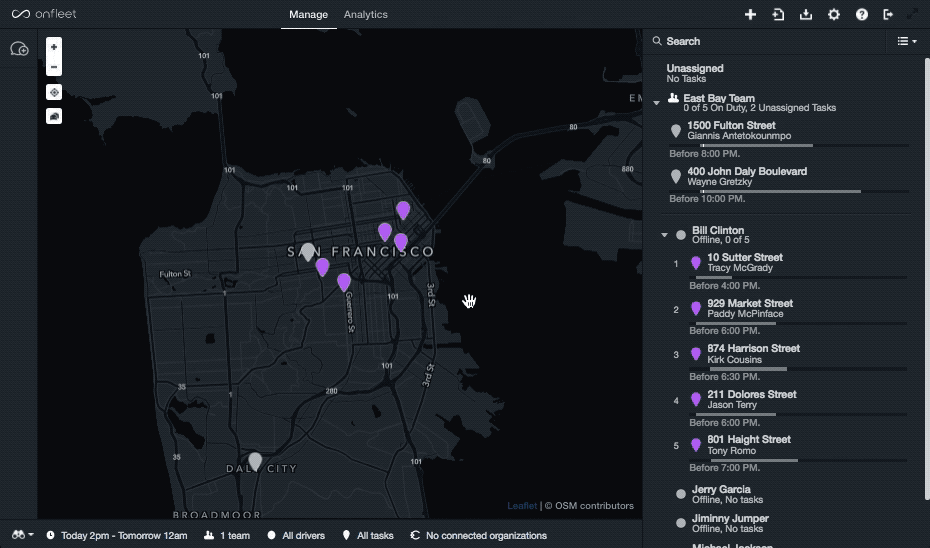Screen dimensions: 930x548
Task: Zoom in the map with plus button
Action: [54, 47]
